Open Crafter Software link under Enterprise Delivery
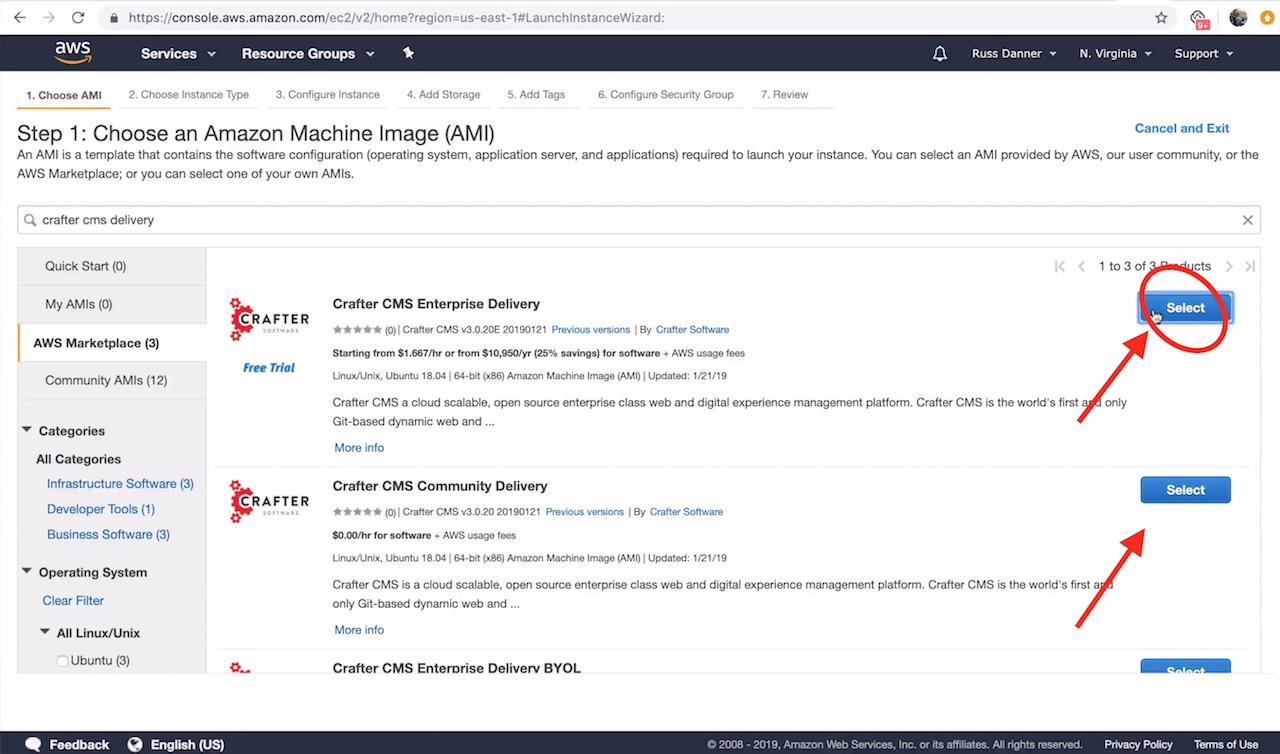This screenshot has height=754, width=1280. point(692,330)
